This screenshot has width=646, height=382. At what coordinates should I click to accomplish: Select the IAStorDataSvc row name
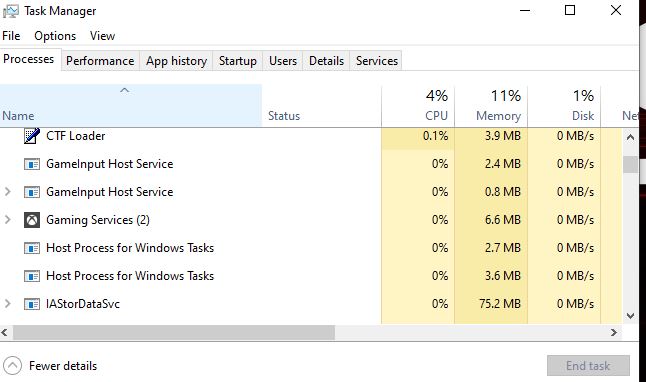tap(83, 304)
